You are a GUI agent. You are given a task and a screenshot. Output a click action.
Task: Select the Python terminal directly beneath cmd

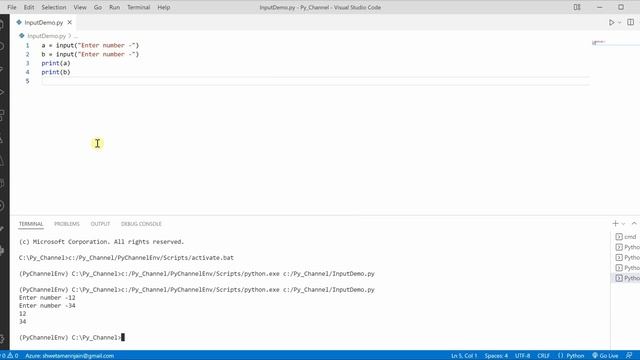tap(627, 247)
